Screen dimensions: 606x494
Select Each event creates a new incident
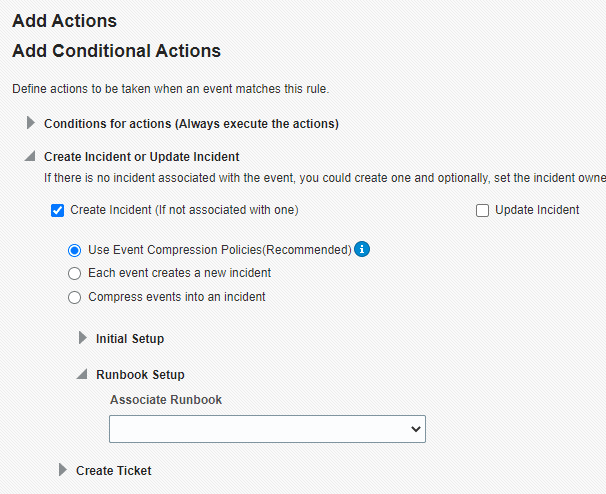coord(74,273)
